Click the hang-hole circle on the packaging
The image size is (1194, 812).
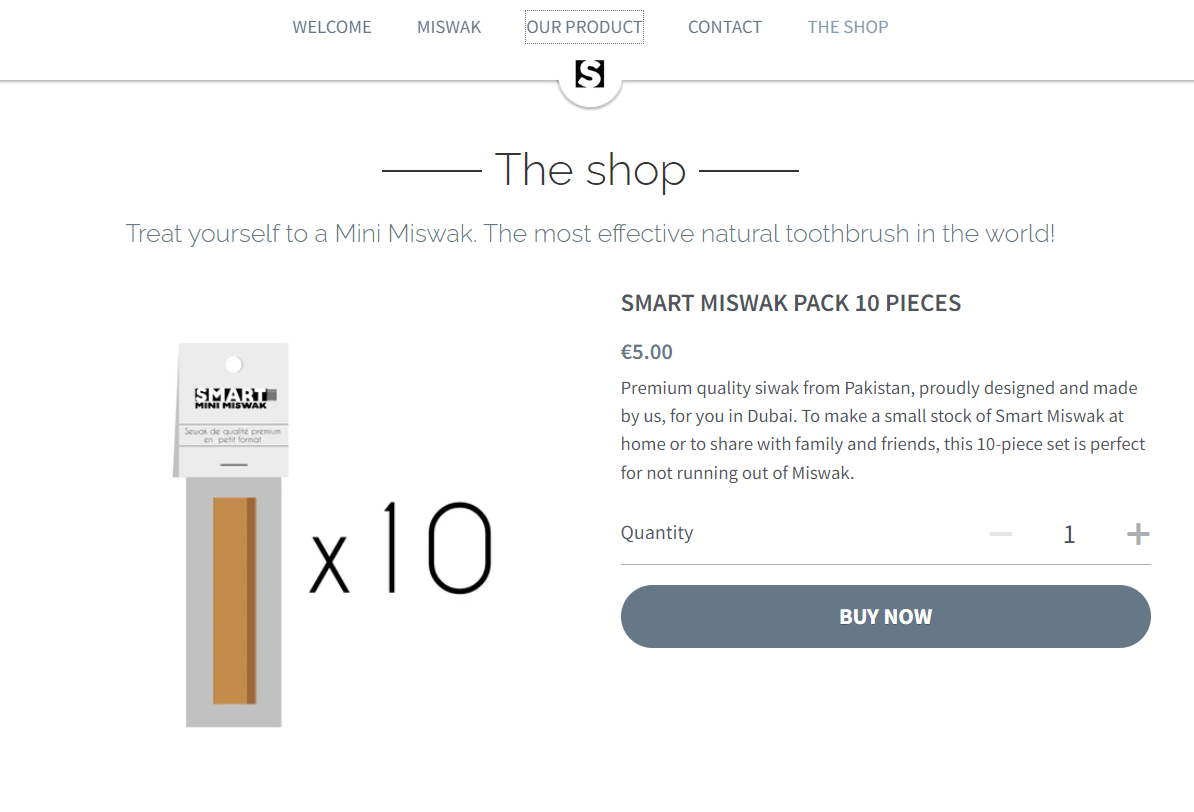[235, 362]
